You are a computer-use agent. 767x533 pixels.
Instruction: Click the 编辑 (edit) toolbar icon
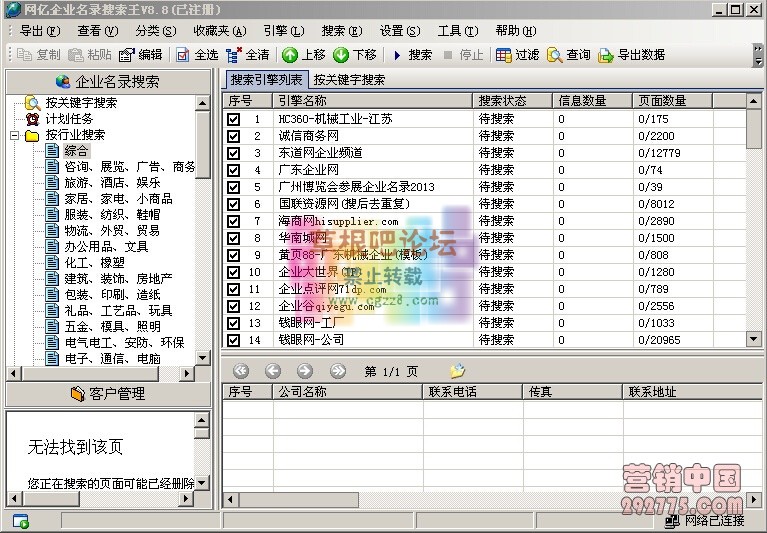click(x=126, y=54)
